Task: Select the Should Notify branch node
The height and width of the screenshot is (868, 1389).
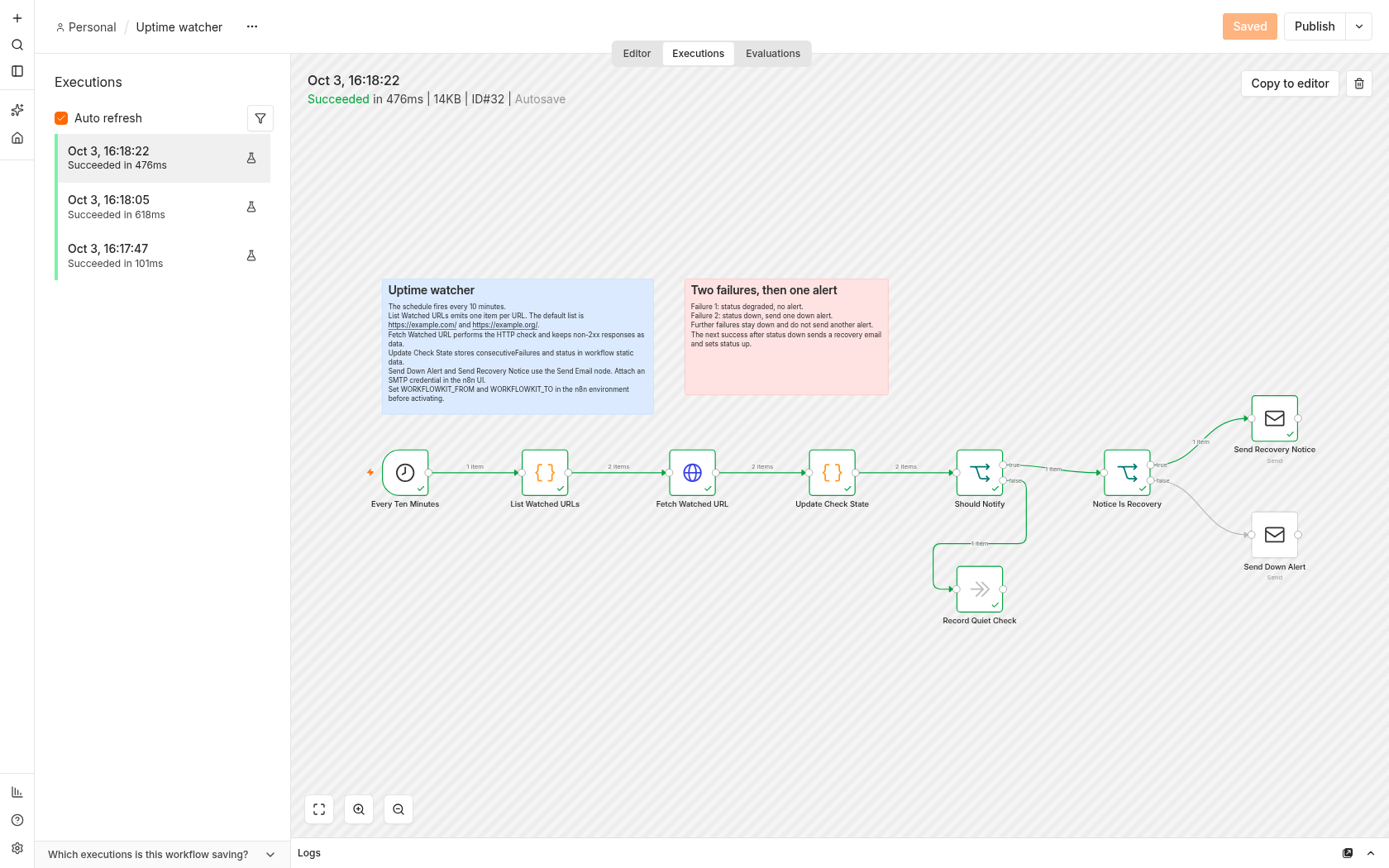Action: (980, 473)
